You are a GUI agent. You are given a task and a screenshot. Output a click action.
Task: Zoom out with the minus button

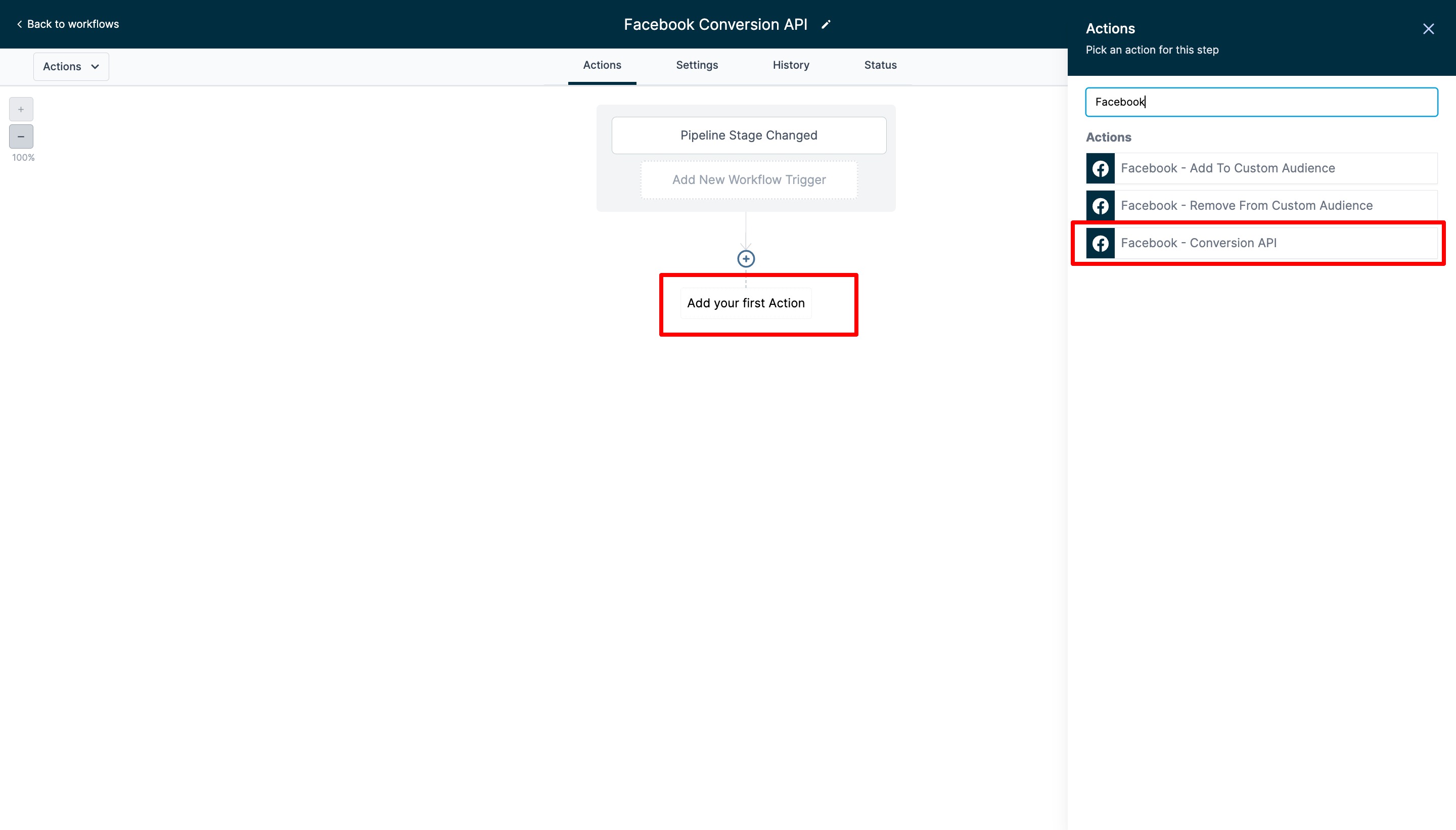click(21, 137)
